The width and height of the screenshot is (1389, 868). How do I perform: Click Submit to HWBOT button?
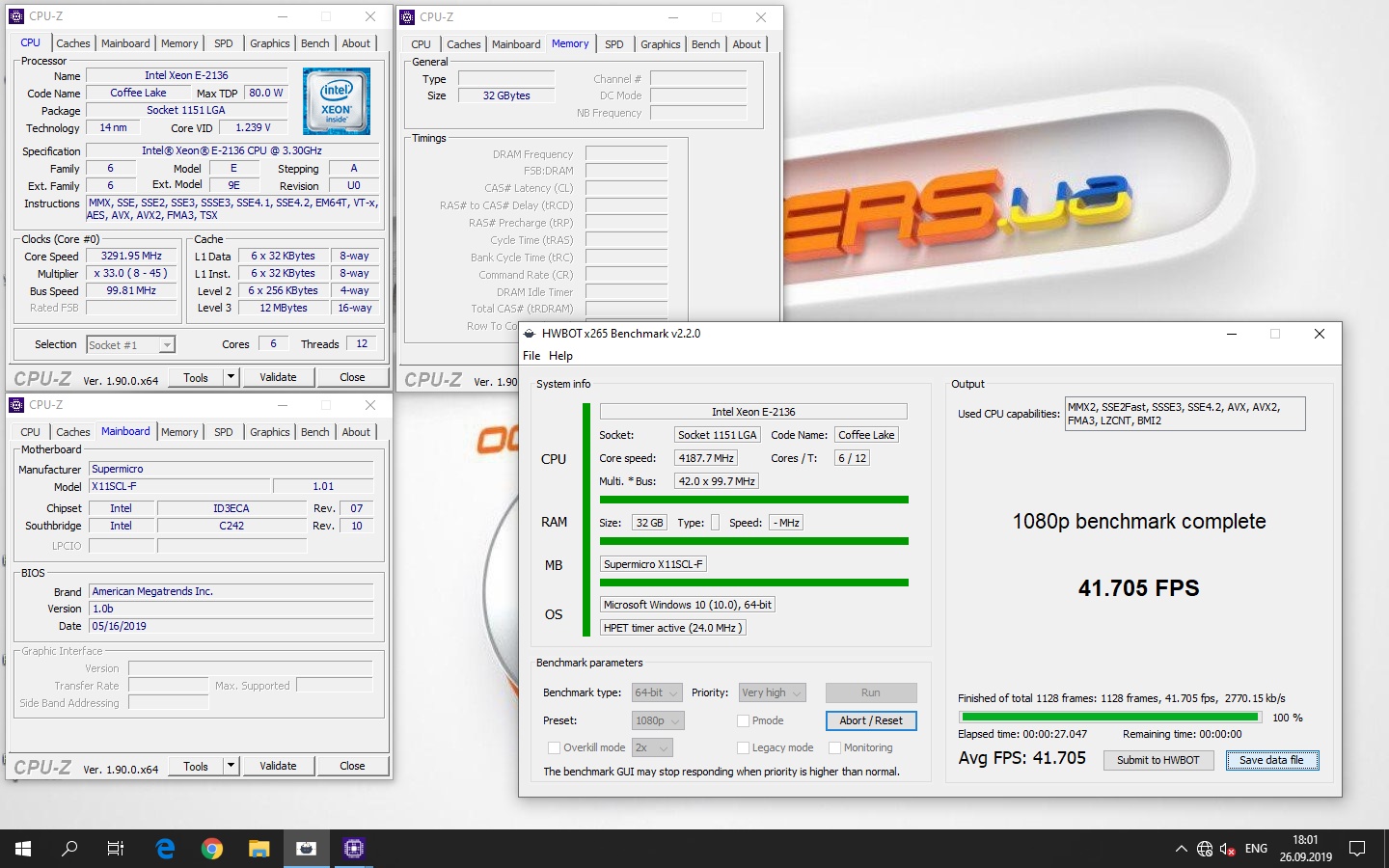click(1157, 760)
